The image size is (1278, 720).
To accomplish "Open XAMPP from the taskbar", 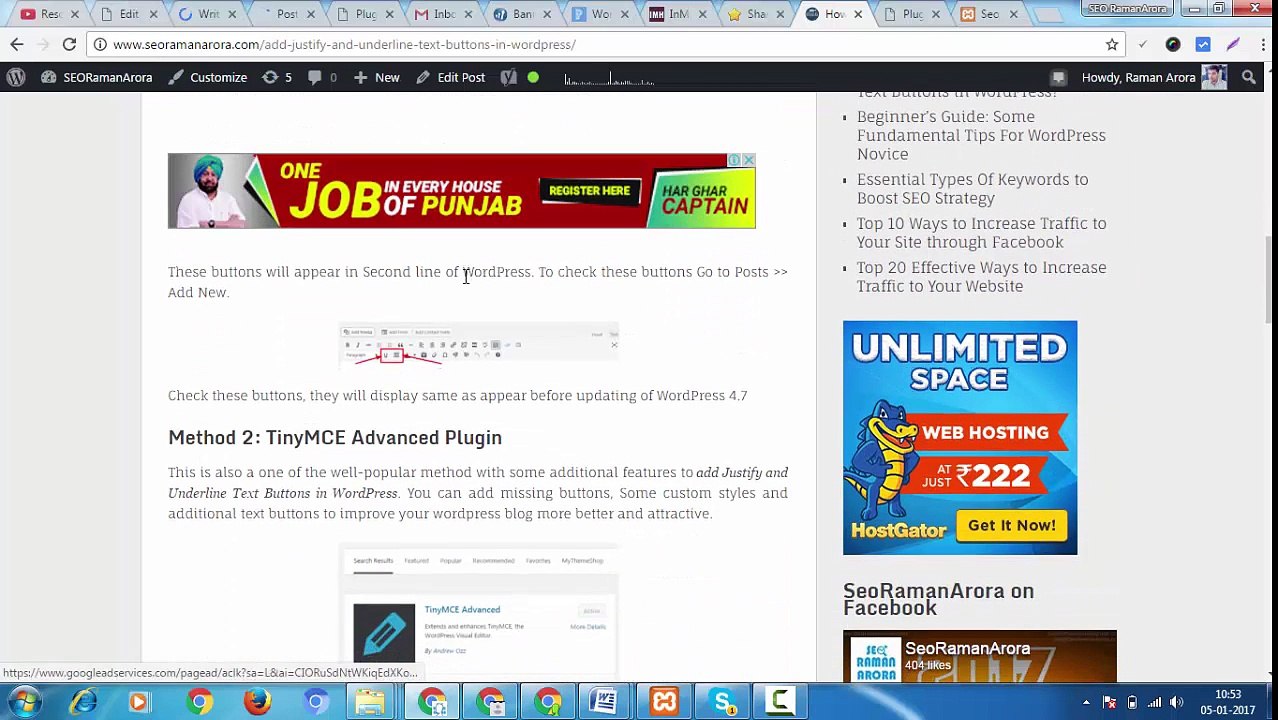I will 664,702.
